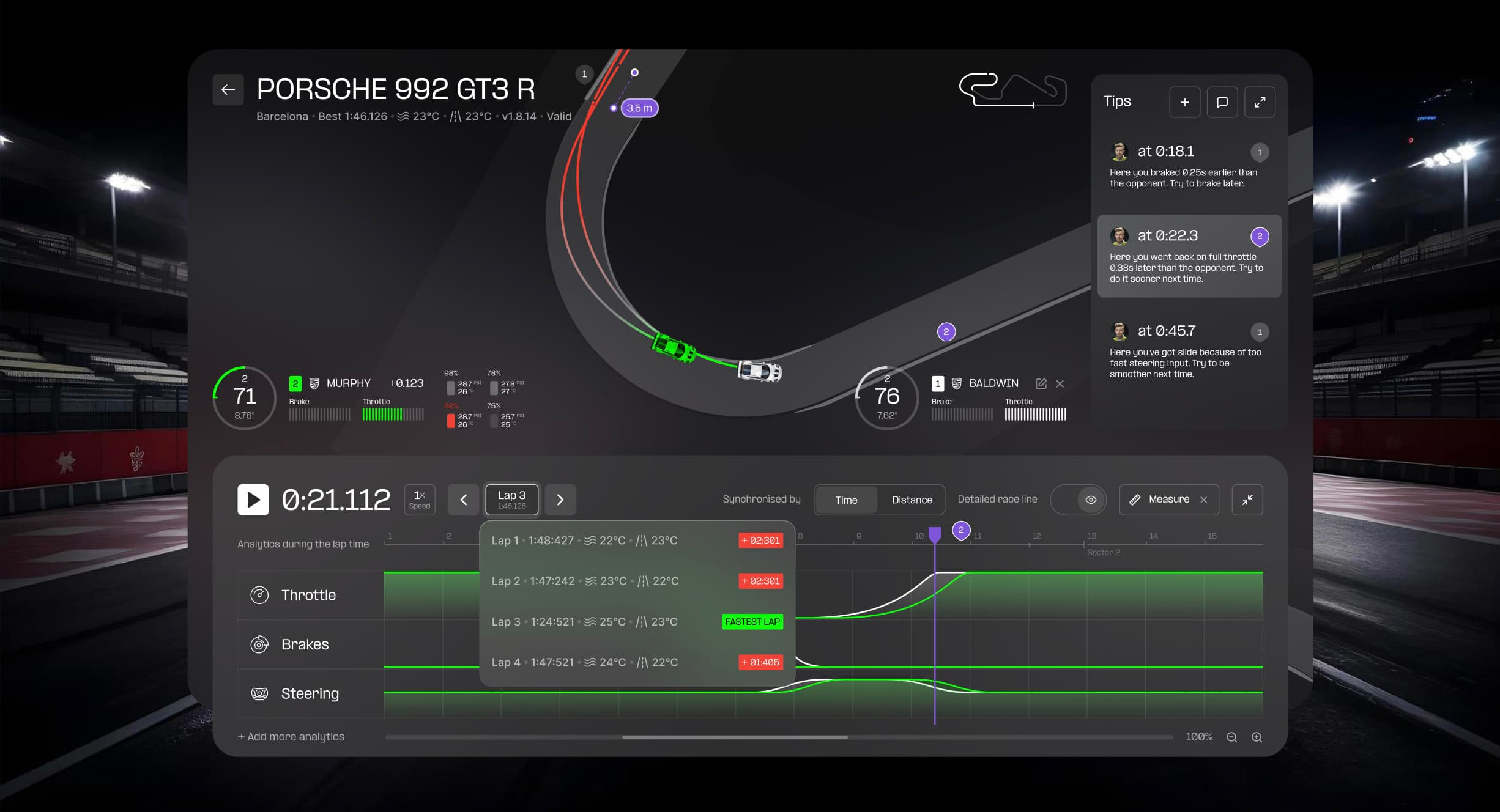The width and height of the screenshot is (1500, 812).
Task: Click Baldwin's speed gauge showing 76
Action: pos(887,397)
